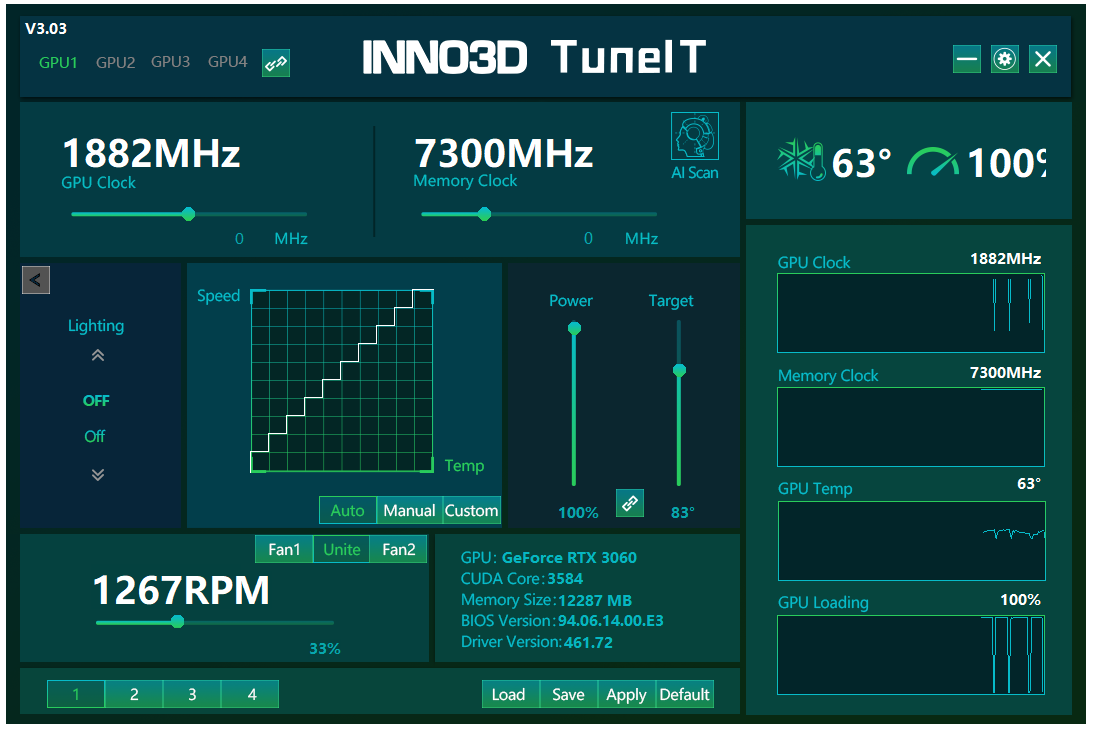The image size is (1093, 730).
Task: Click the GeForce RTX 3060 GPU name
Action: coord(569,558)
